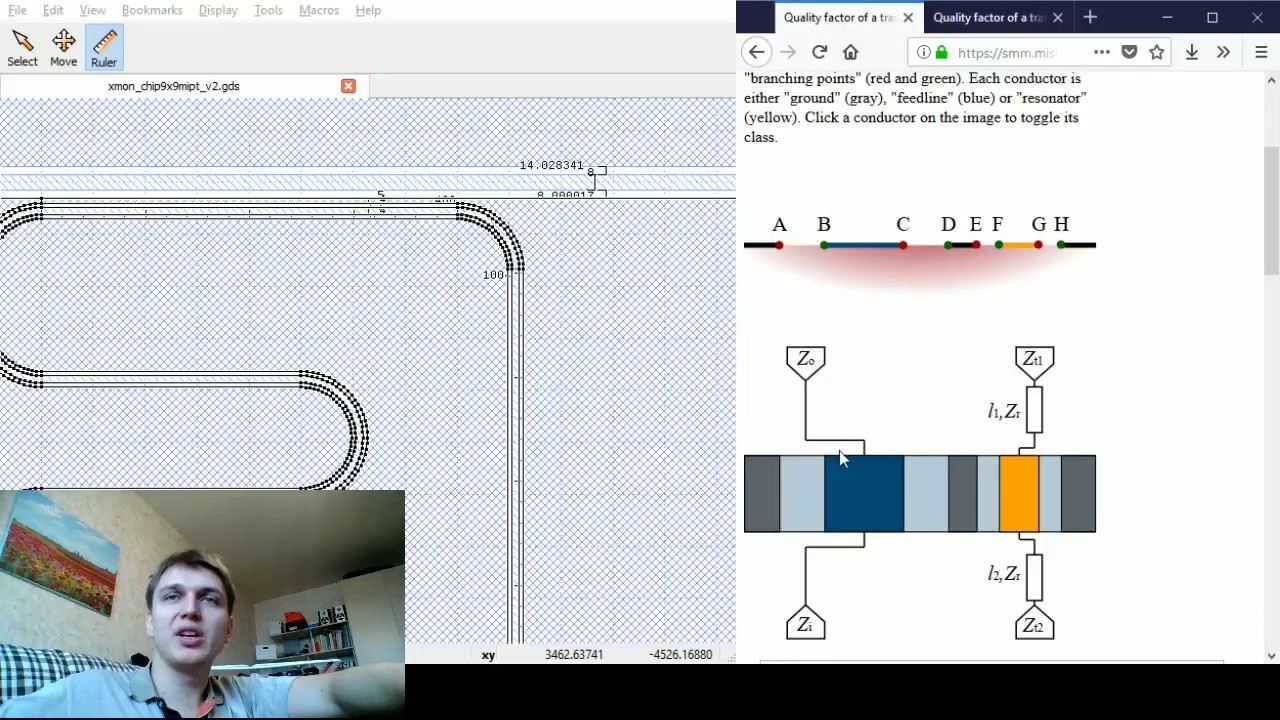The height and width of the screenshot is (720, 1280).
Task: Close the xmon_chip9x9mipt_v2.gds tab
Action: 348,86
